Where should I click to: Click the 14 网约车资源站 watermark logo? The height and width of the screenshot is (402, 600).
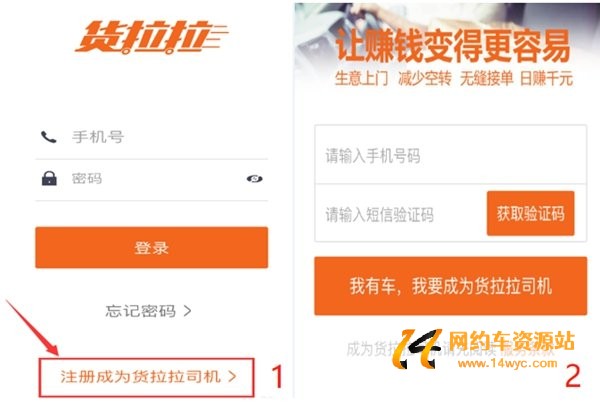(x=483, y=349)
